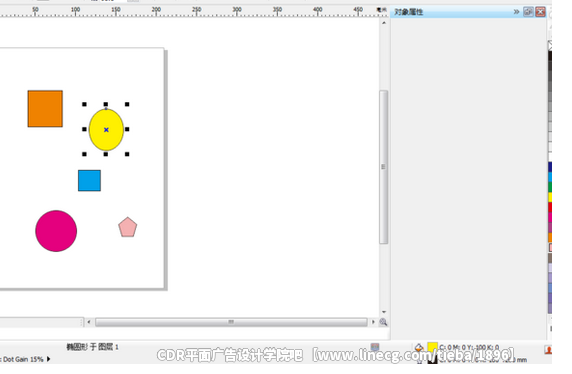This screenshot has height=374, width=572.
Task: Select the orange rectangle on the page
Action: (x=45, y=109)
